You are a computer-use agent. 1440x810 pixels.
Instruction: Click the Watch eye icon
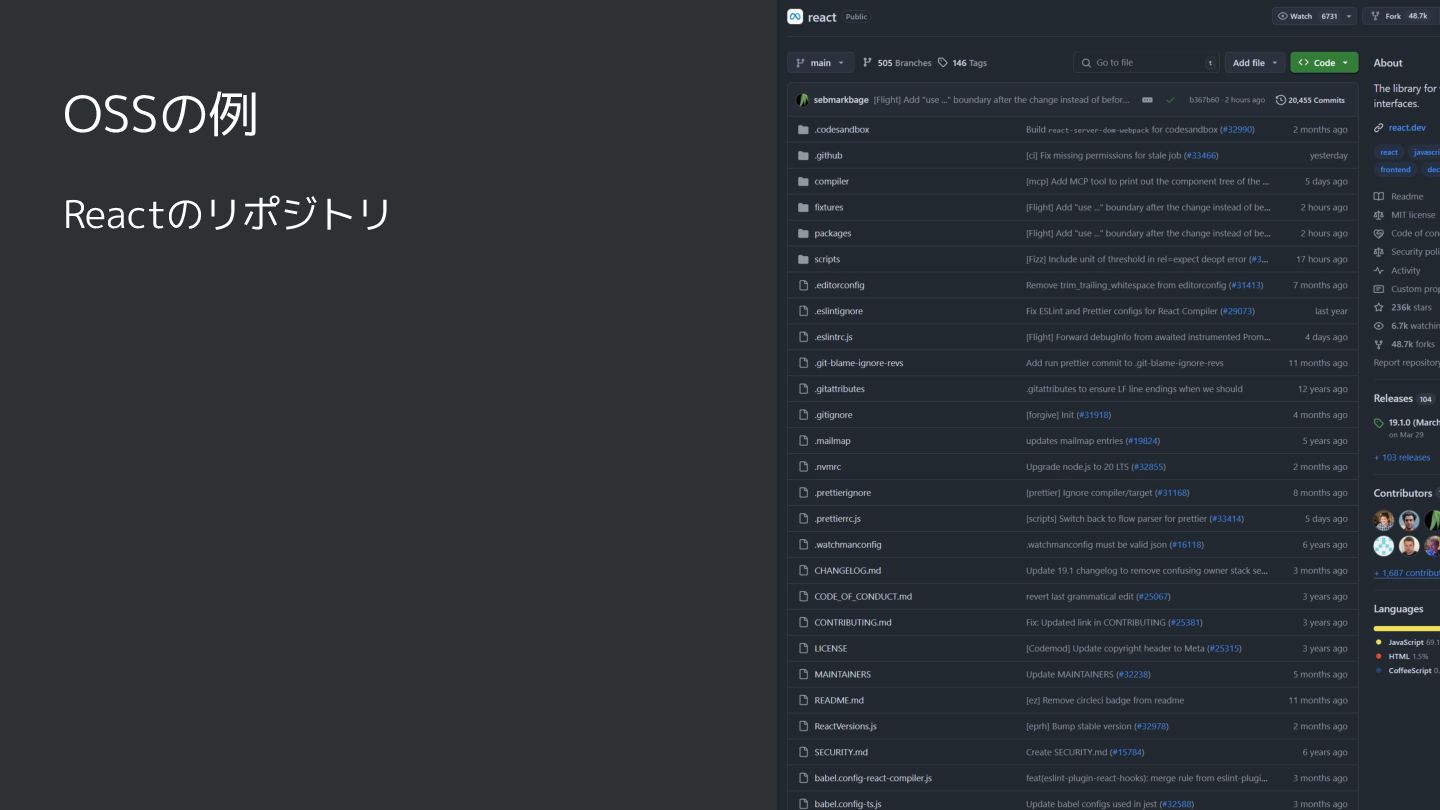tap(1283, 16)
